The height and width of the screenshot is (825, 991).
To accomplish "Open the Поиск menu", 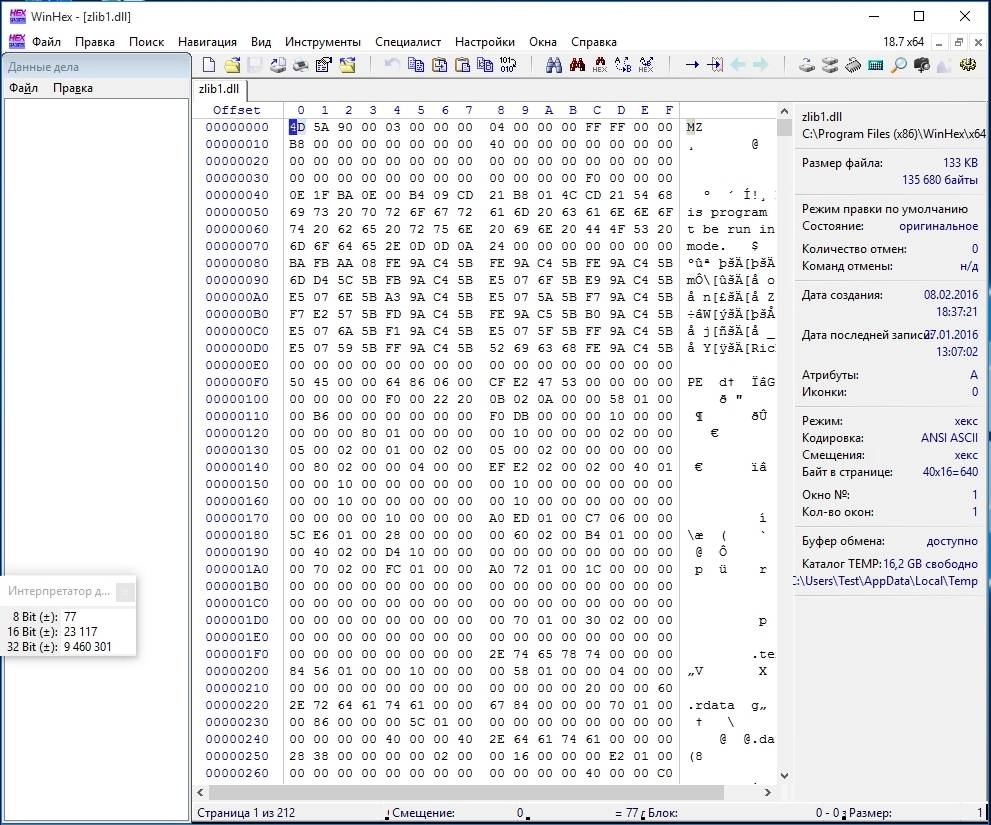I will click(146, 42).
